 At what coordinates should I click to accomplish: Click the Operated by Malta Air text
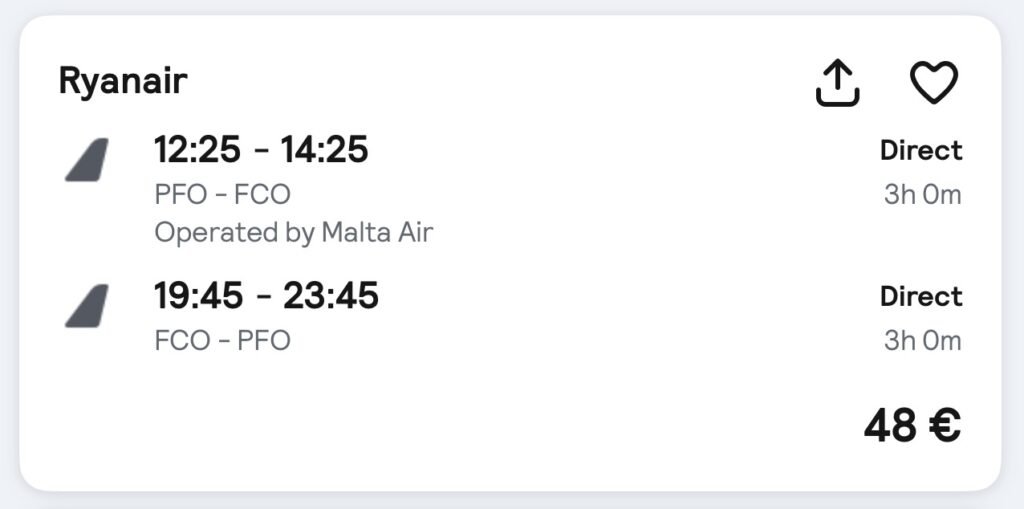coord(293,233)
